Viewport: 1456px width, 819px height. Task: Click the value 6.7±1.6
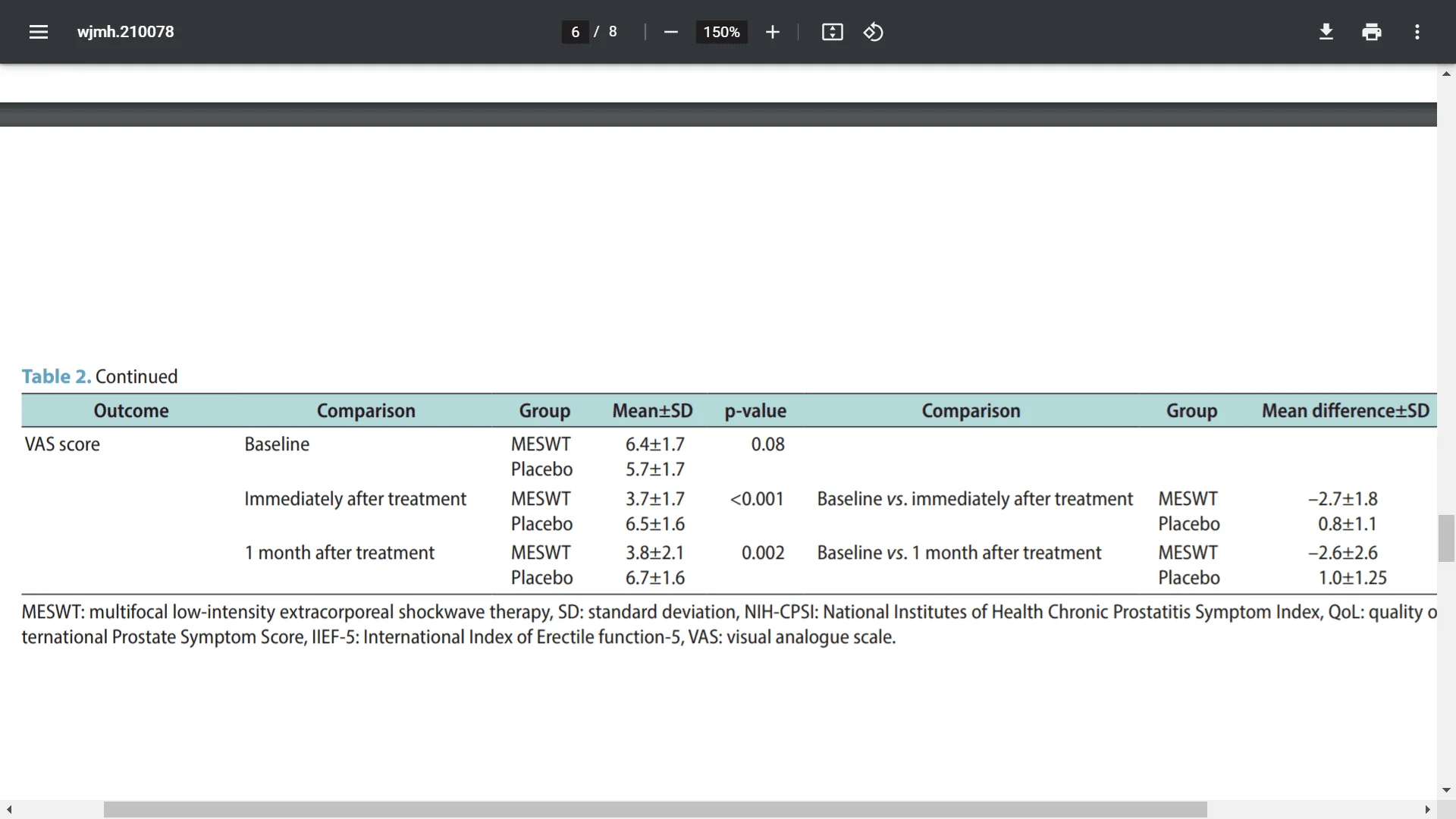[x=655, y=577]
